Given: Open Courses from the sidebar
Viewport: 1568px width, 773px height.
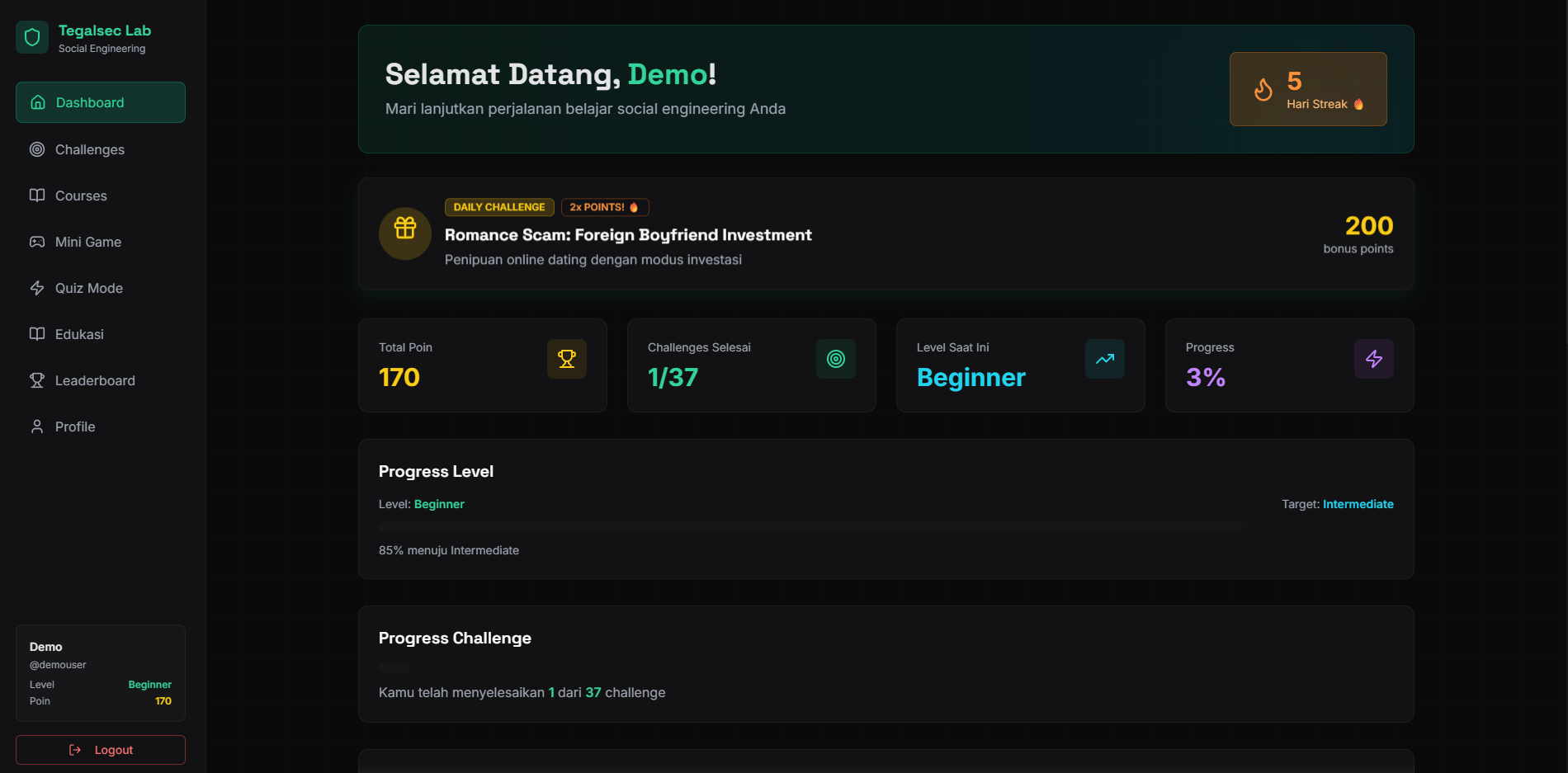Looking at the screenshot, I should point(81,196).
